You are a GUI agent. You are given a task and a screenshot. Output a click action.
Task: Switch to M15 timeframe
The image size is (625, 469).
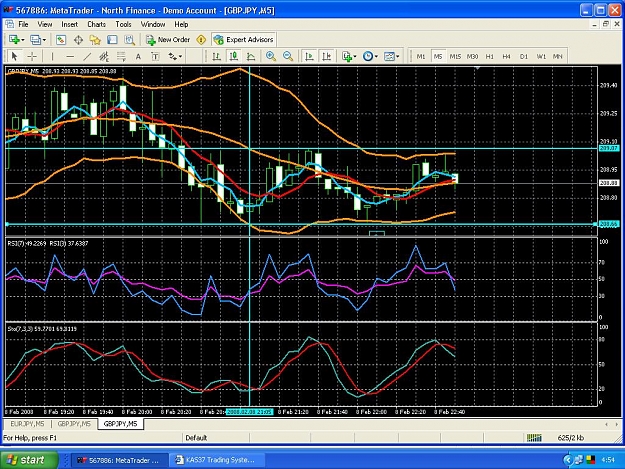click(455, 57)
